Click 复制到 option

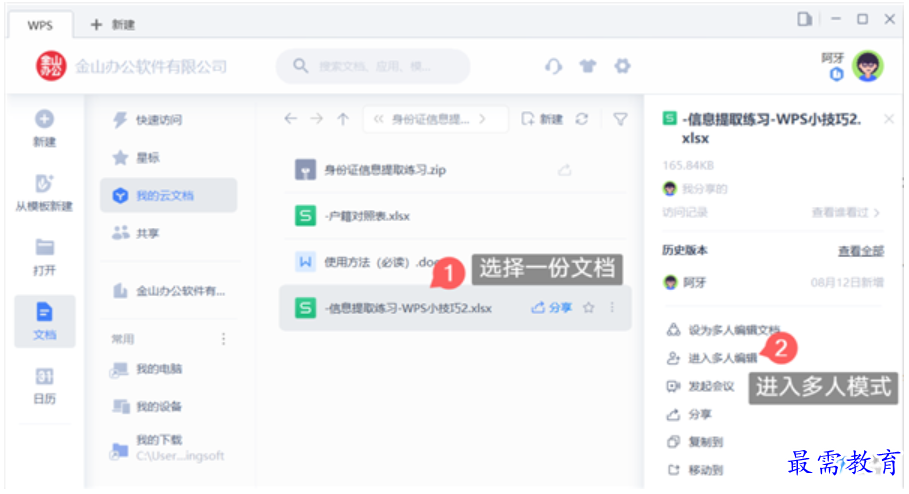click(x=694, y=442)
